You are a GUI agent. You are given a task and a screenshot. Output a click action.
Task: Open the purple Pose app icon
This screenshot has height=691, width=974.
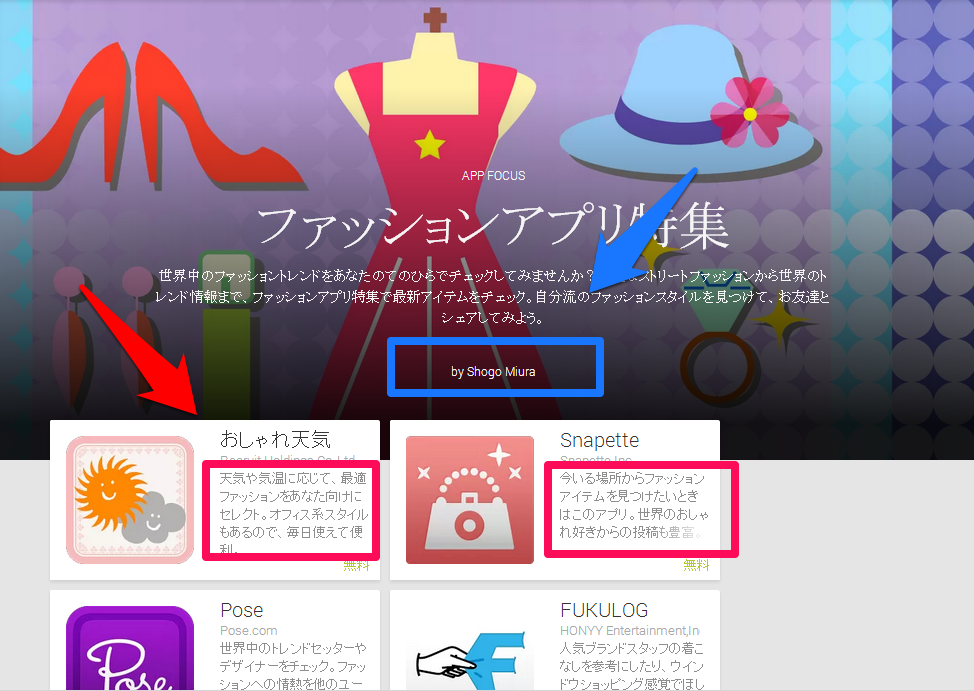click(130, 648)
